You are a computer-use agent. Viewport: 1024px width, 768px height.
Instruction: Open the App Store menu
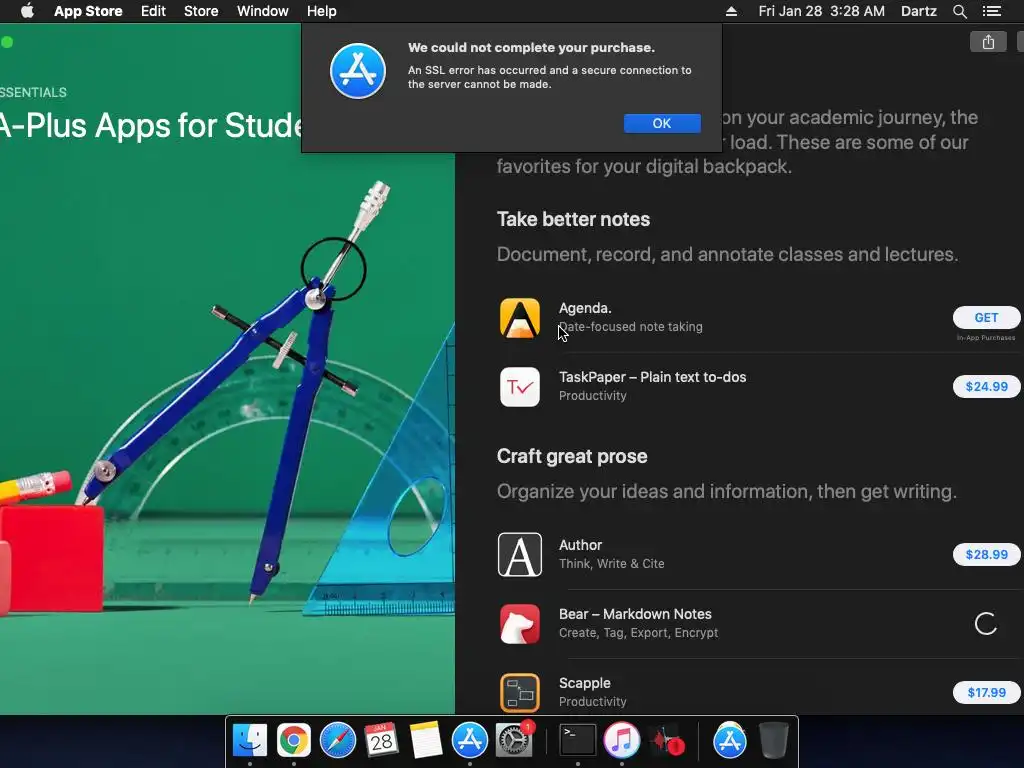point(88,11)
